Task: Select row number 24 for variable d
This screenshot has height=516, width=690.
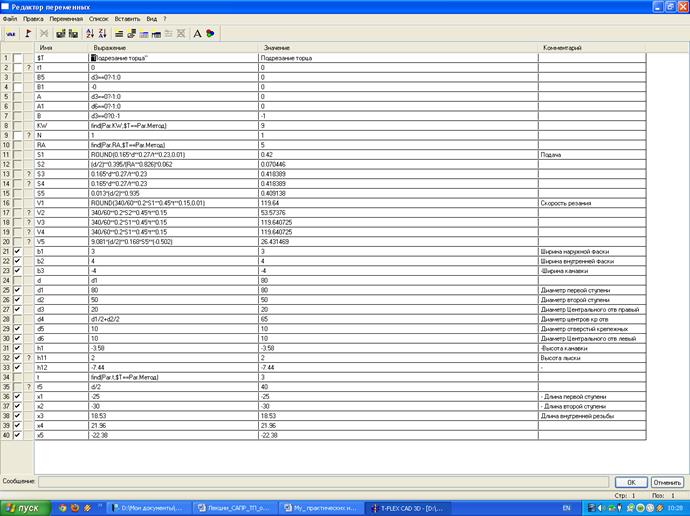Action: (6, 281)
